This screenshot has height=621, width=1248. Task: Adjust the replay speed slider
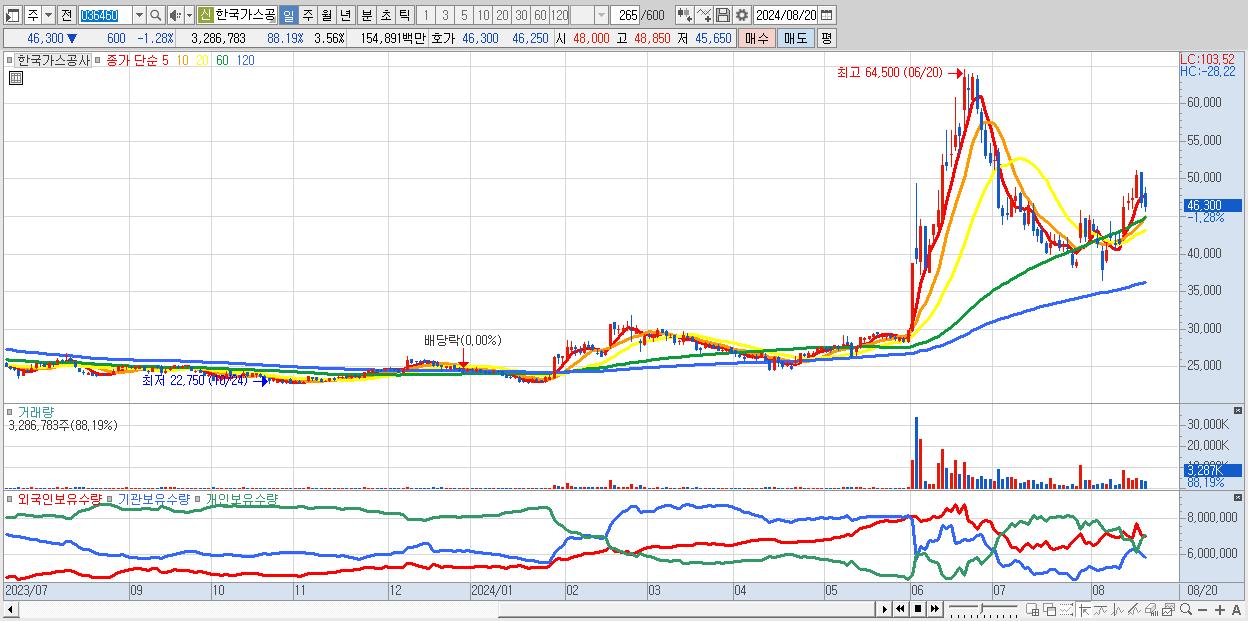983,609
